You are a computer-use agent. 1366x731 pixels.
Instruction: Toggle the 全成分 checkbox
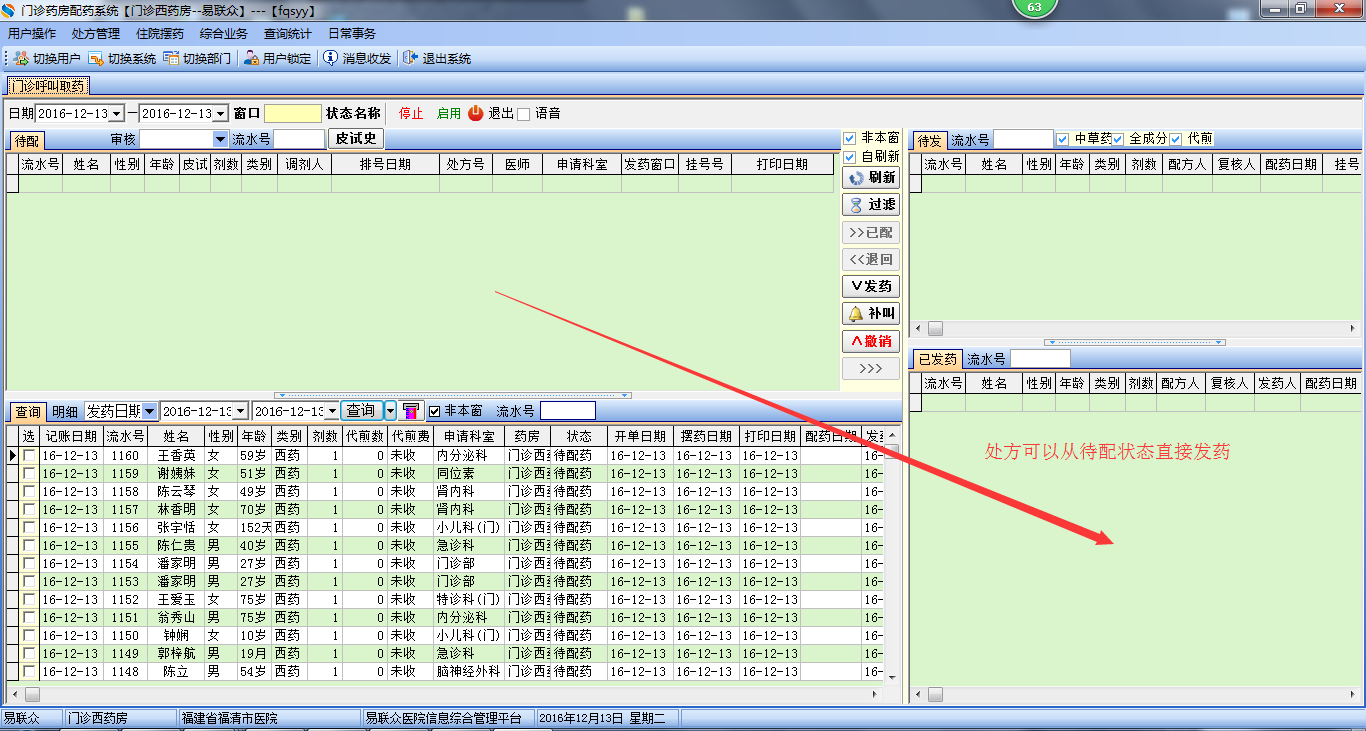tap(1118, 139)
